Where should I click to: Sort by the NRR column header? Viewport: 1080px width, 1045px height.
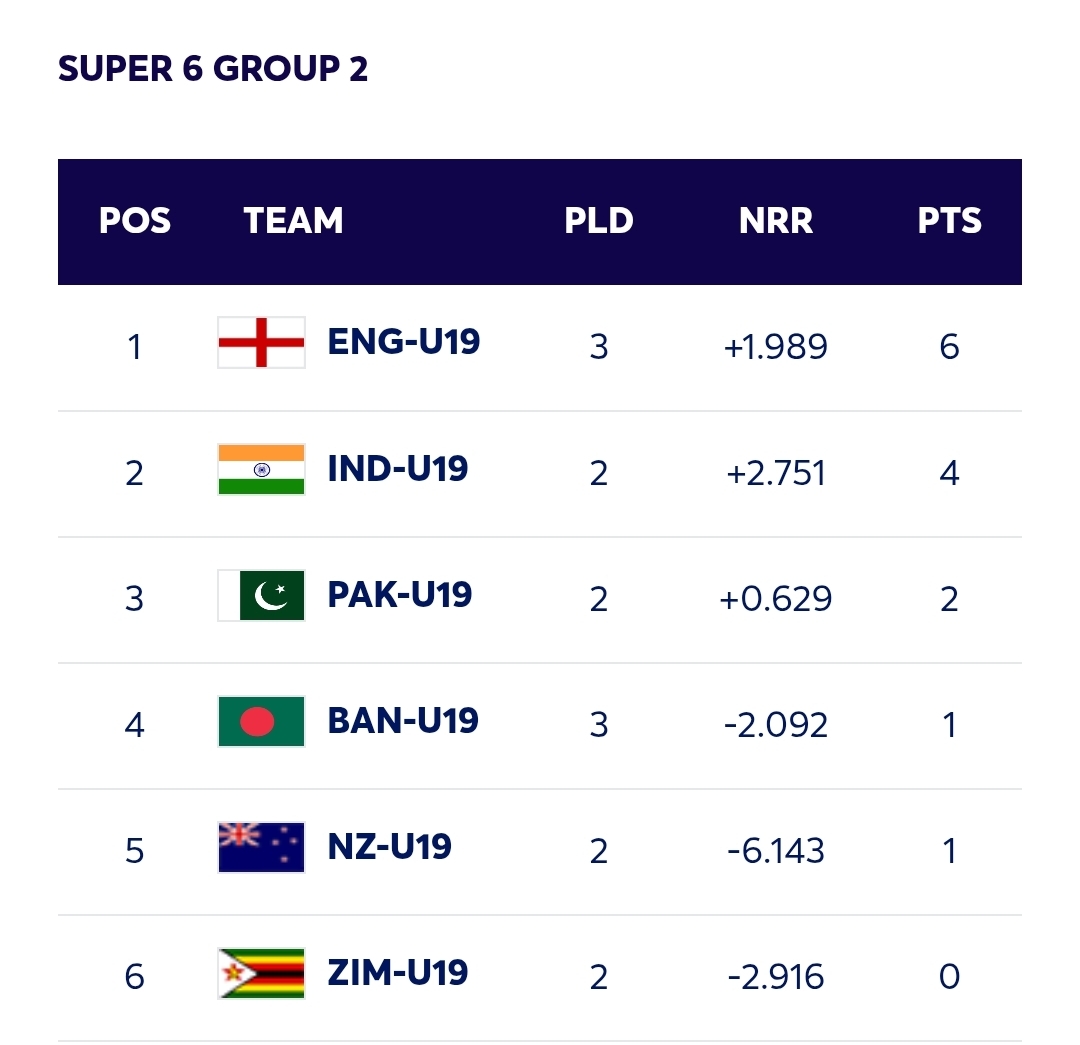776,221
